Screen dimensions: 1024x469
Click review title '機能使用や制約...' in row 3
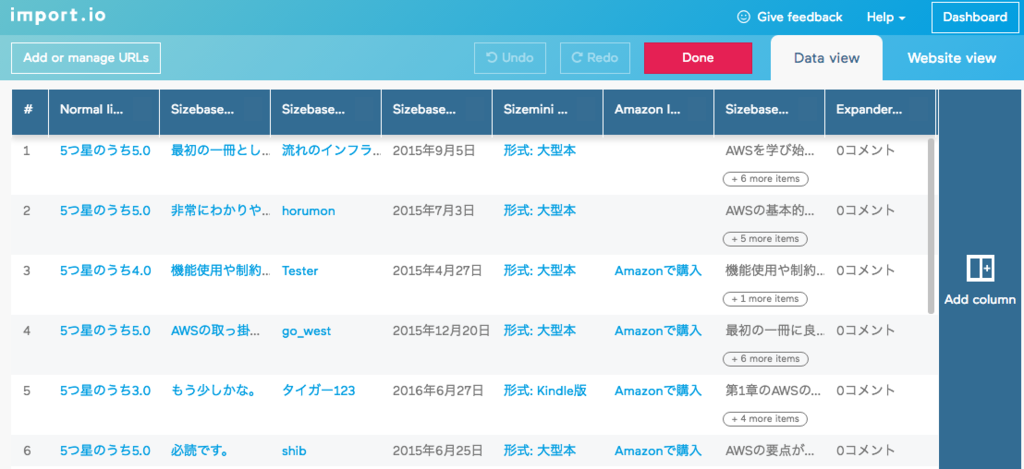pyautogui.click(x=220, y=271)
